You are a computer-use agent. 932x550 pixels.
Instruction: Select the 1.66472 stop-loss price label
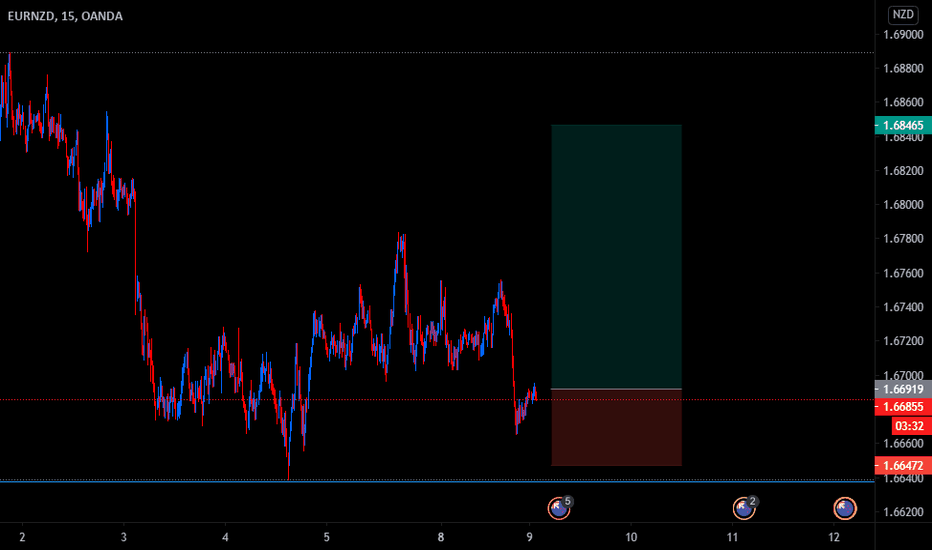point(903,466)
